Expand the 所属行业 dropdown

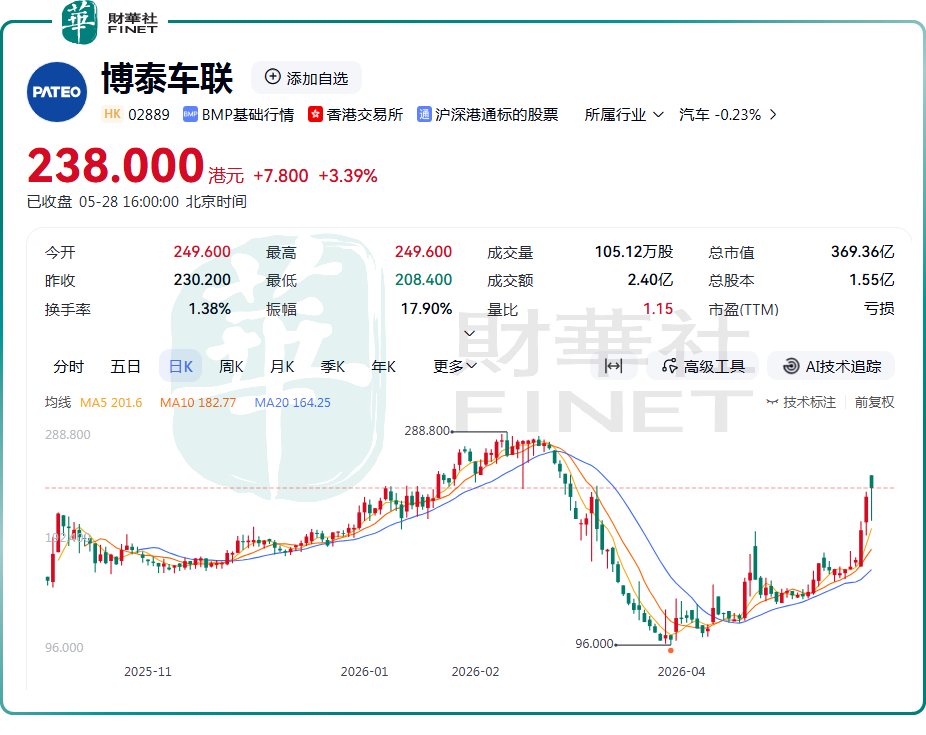(x=624, y=115)
